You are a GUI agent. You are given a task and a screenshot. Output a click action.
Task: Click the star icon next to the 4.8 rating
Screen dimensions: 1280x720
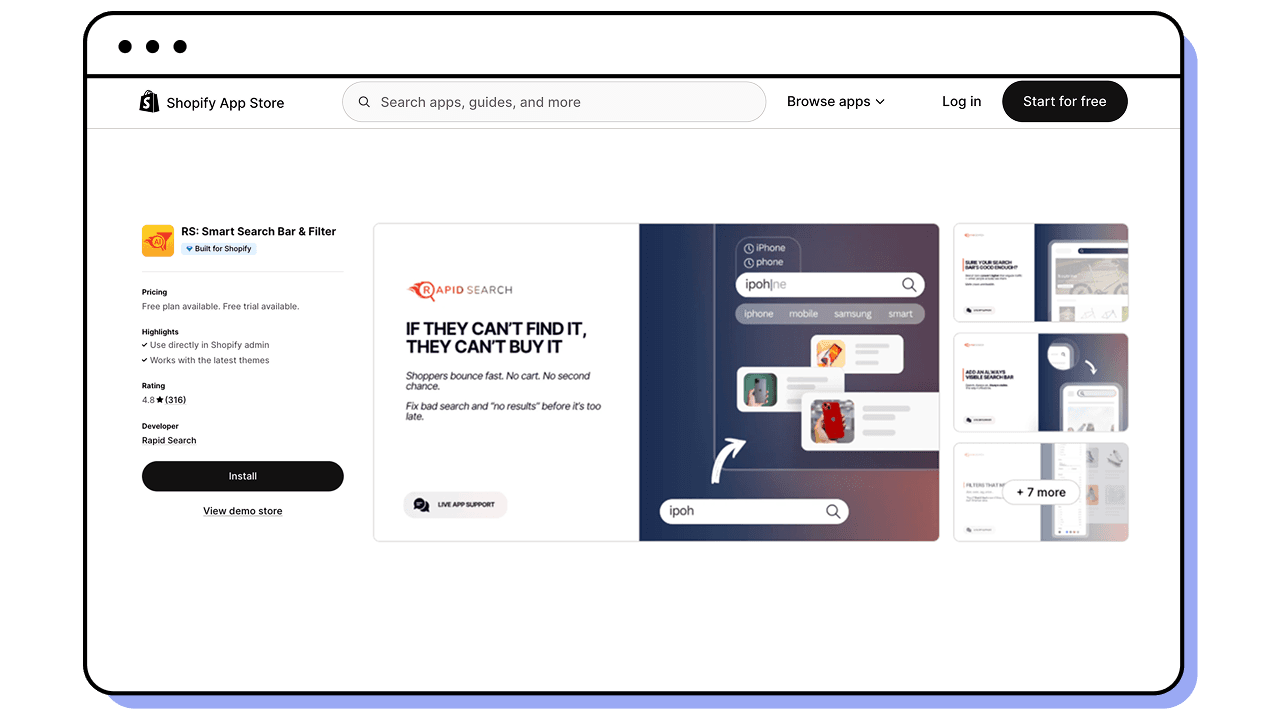pos(160,400)
